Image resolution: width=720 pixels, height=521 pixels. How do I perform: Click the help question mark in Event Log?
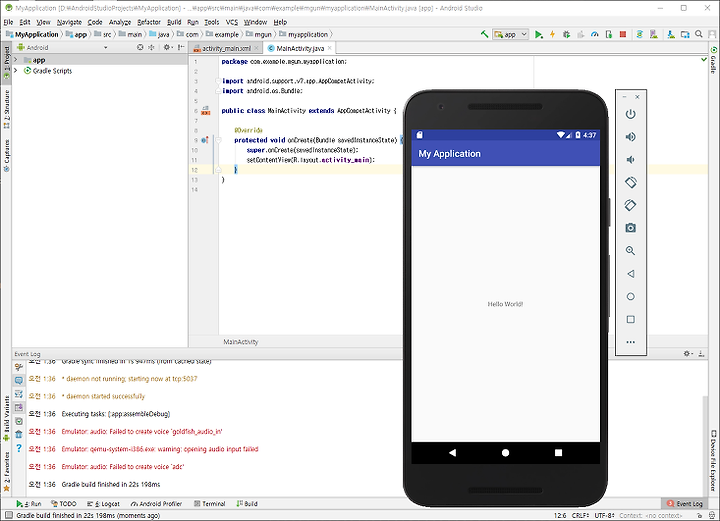[x=19, y=448]
